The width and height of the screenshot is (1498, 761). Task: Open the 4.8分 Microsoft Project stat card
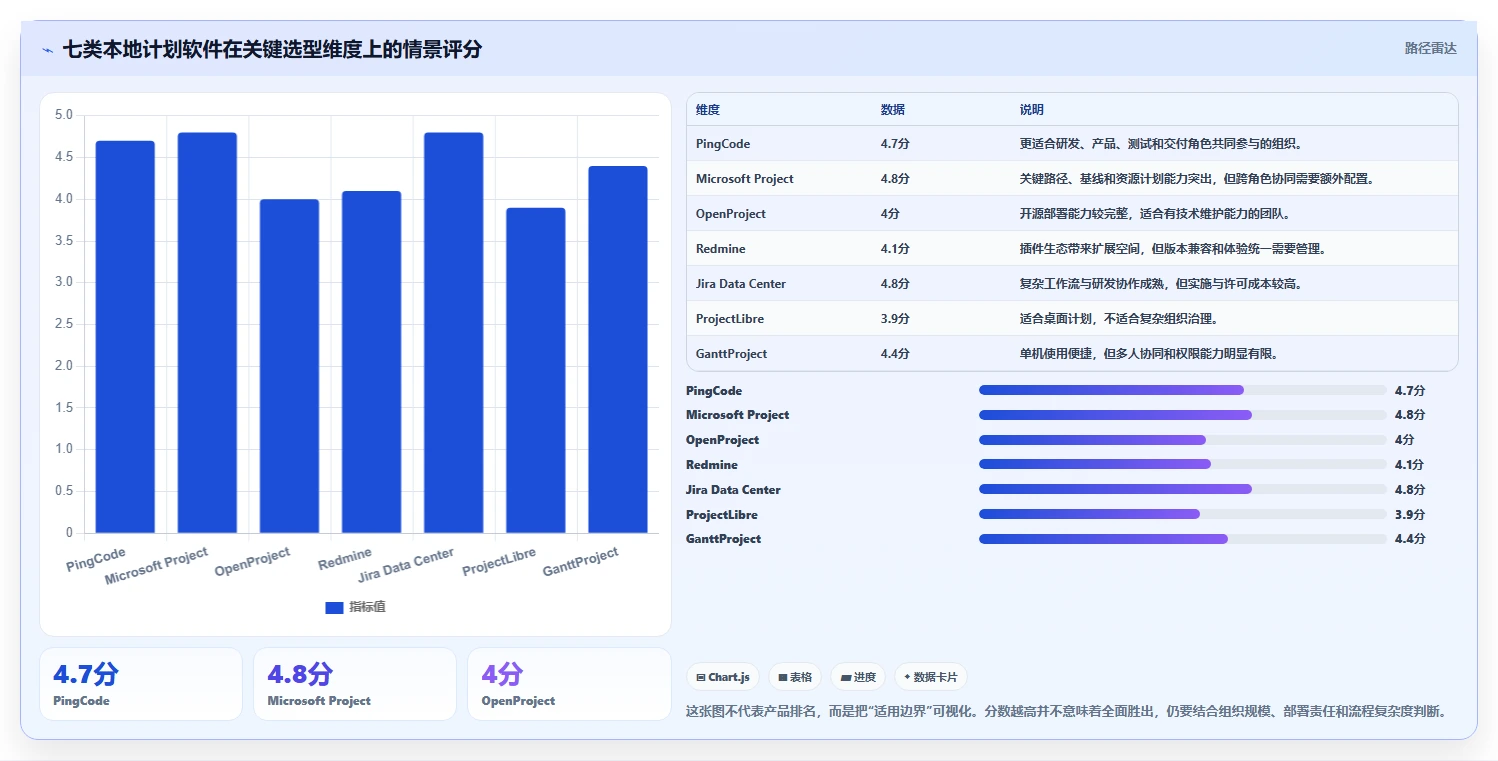tap(355, 684)
